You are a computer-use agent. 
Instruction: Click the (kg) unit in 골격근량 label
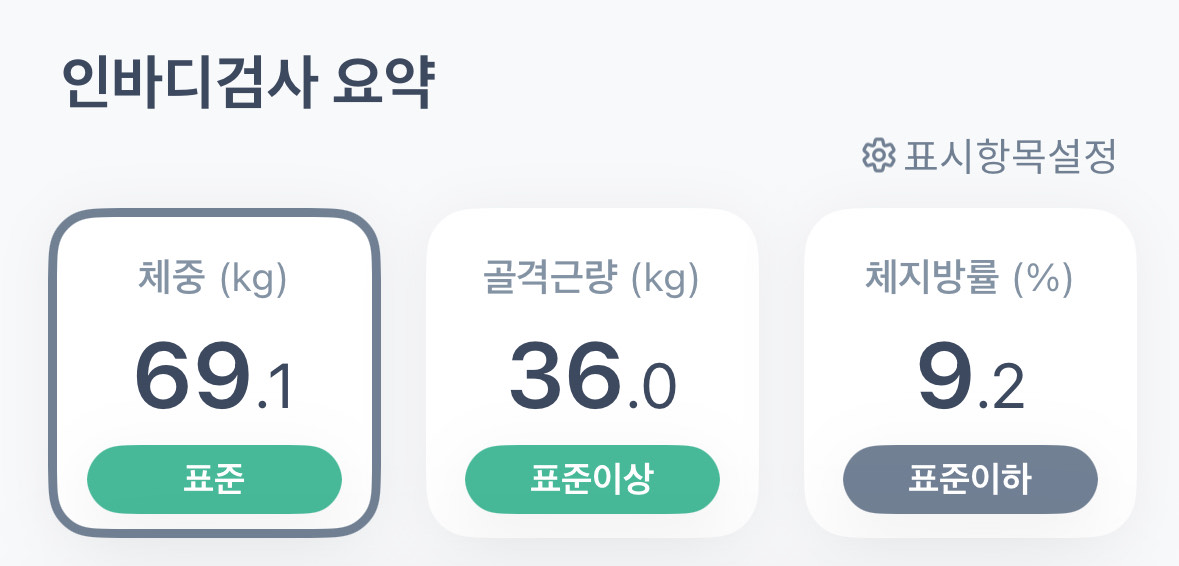point(666,281)
